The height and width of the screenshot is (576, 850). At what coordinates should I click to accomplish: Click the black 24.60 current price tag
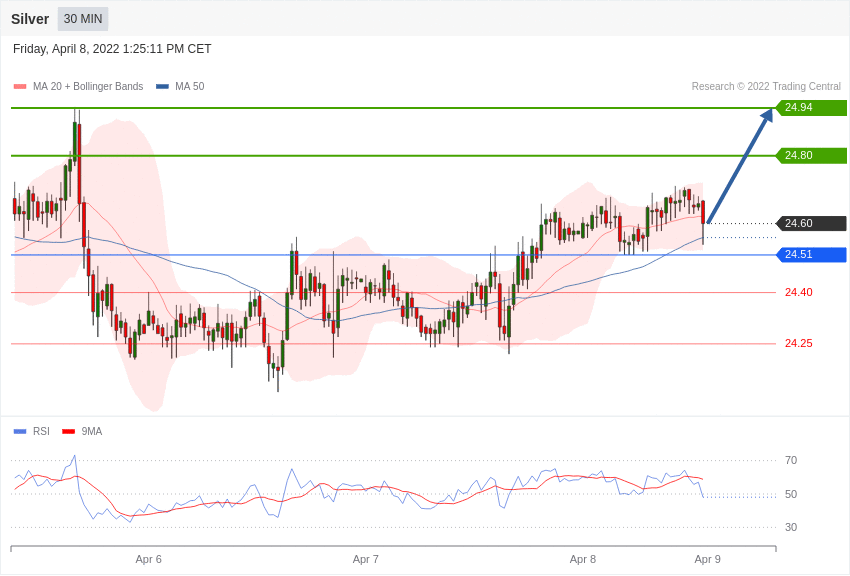click(x=811, y=223)
